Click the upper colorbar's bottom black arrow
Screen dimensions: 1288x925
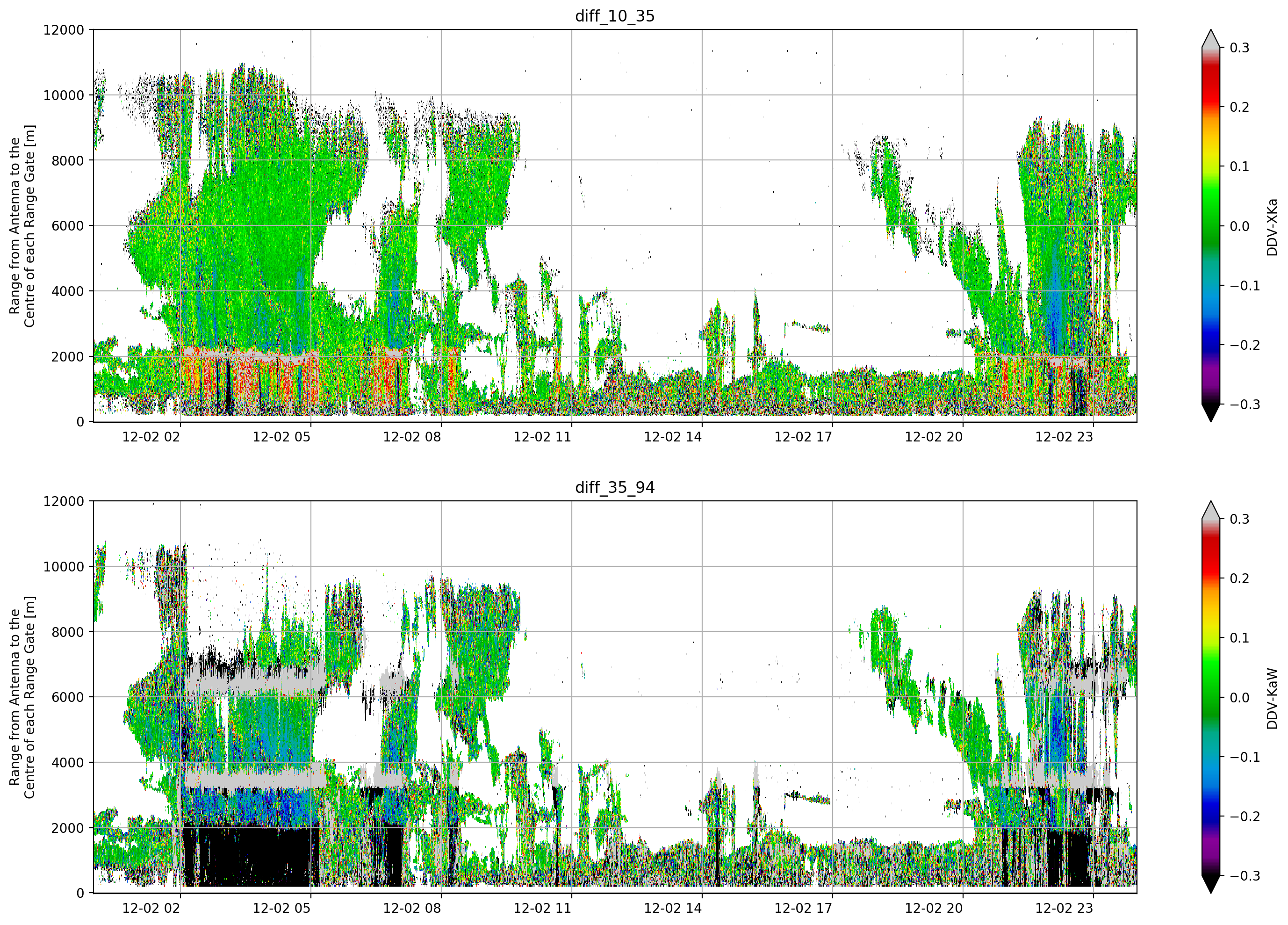1211,412
